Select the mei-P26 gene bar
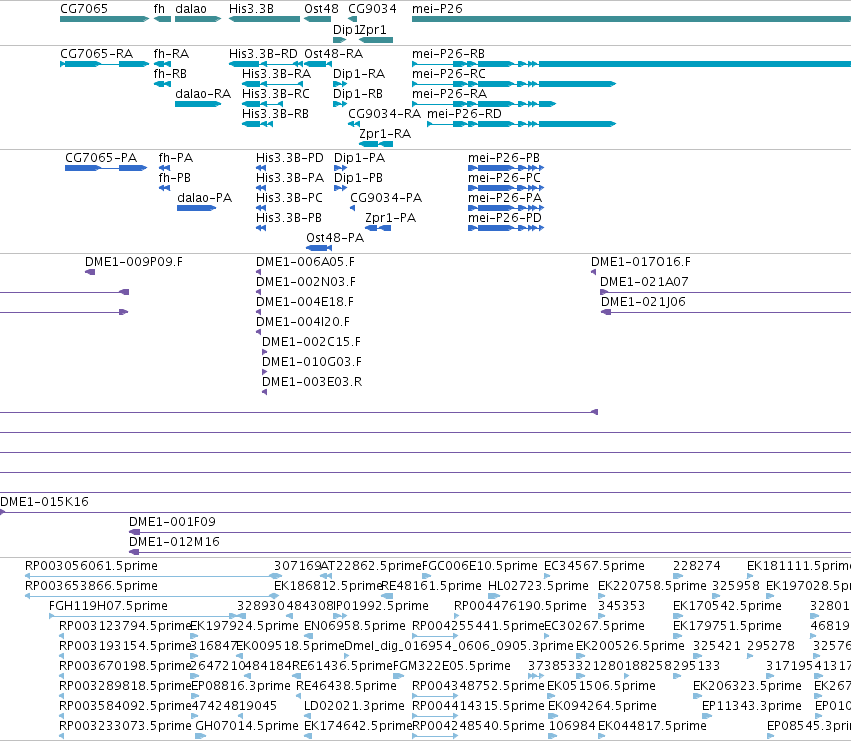Screen dimensions: 851x741 click(631, 19)
